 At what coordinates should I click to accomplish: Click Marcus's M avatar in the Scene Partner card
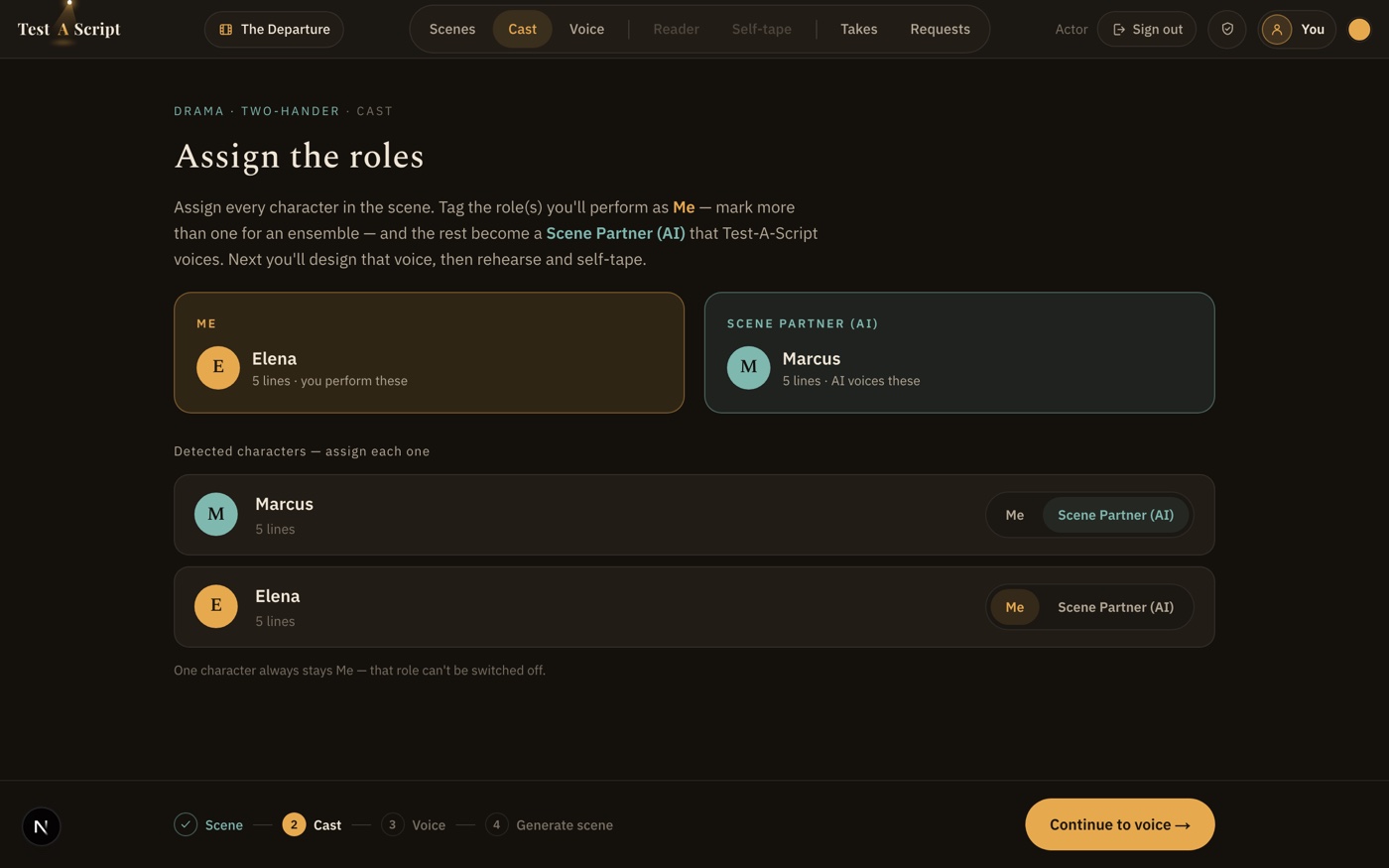tap(749, 367)
